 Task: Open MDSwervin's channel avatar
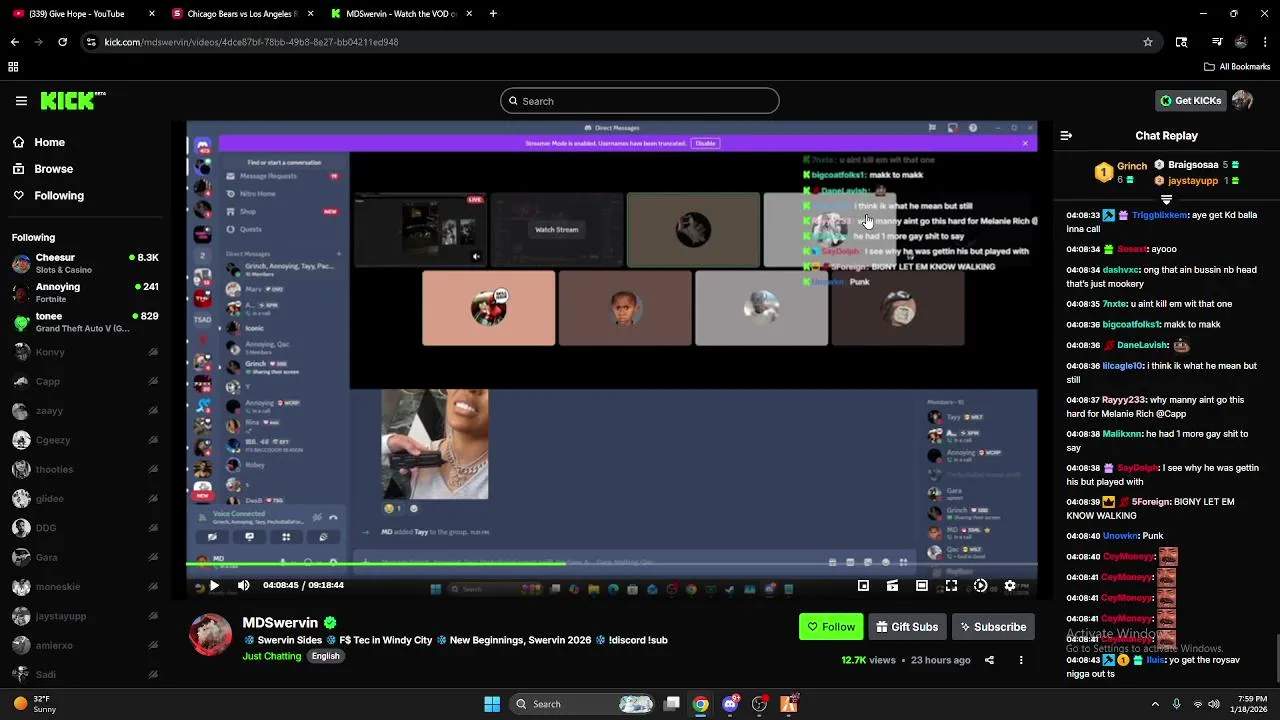click(x=210, y=635)
